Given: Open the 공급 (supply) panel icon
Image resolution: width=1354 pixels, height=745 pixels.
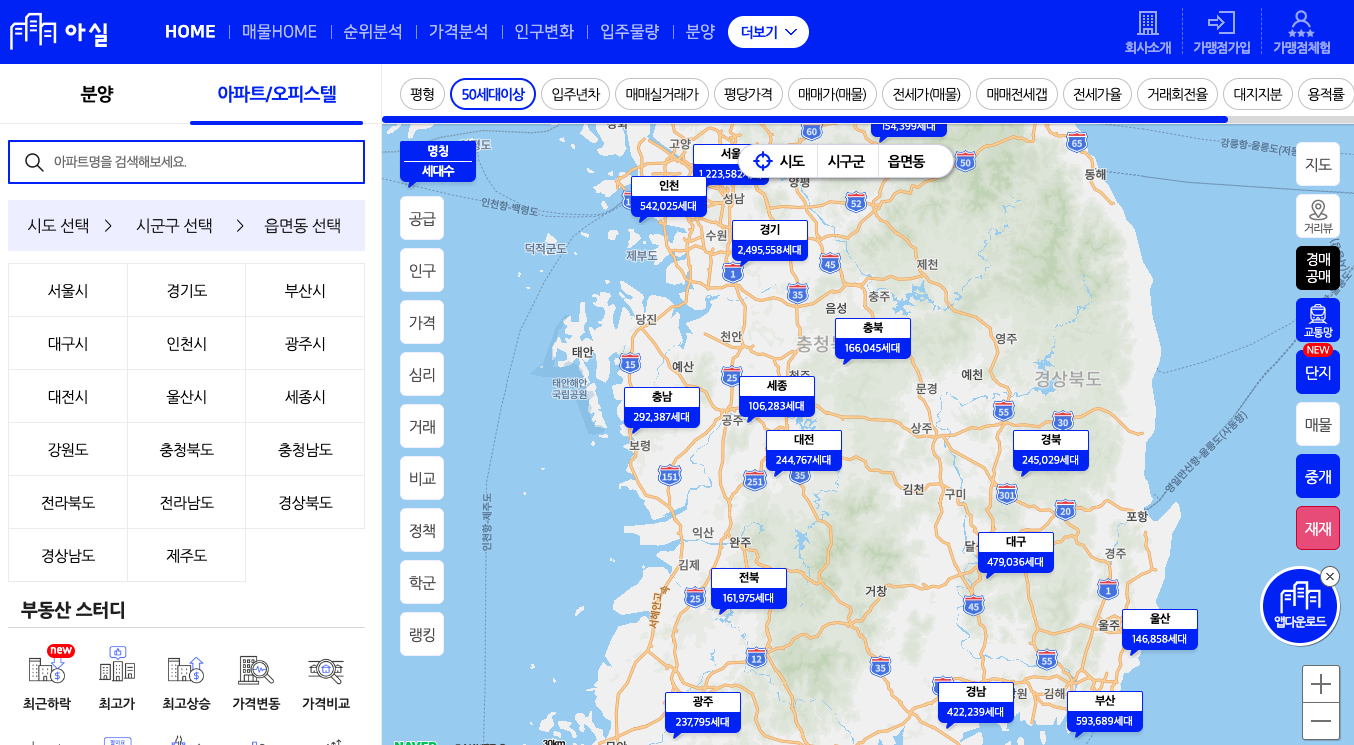Looking at the screenshot, I should coord(421,218).
